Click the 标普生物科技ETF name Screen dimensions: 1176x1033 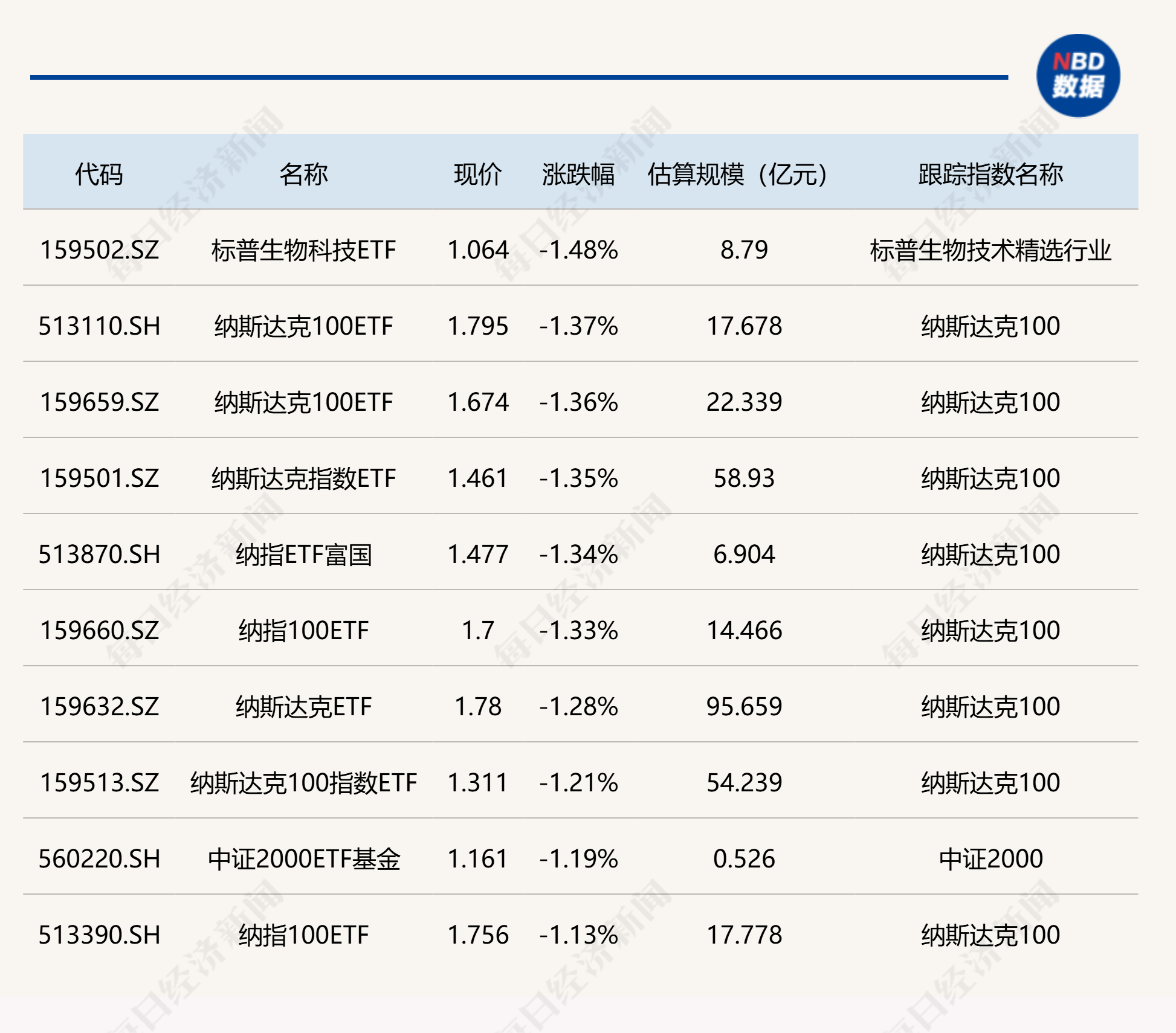tap(303, 250)
